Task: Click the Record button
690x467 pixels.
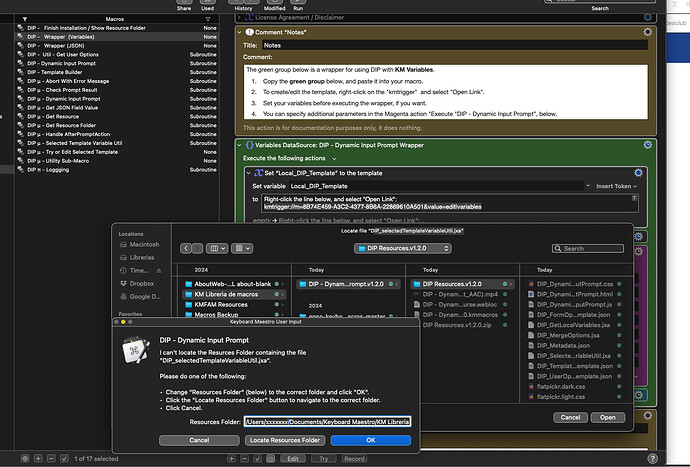Action: pos(354,459)
